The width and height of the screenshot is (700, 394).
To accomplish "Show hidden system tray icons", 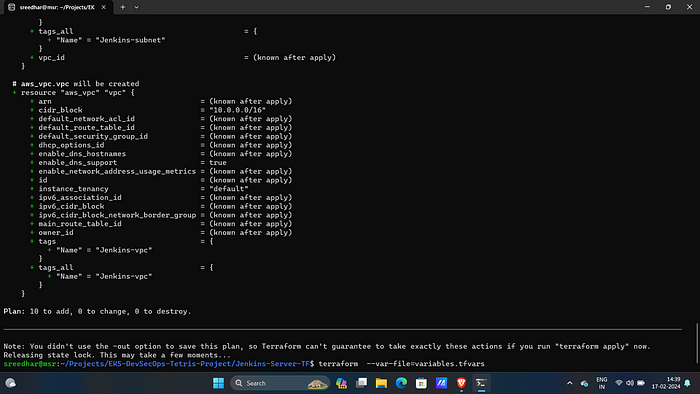I will click(x=570, y=383).
